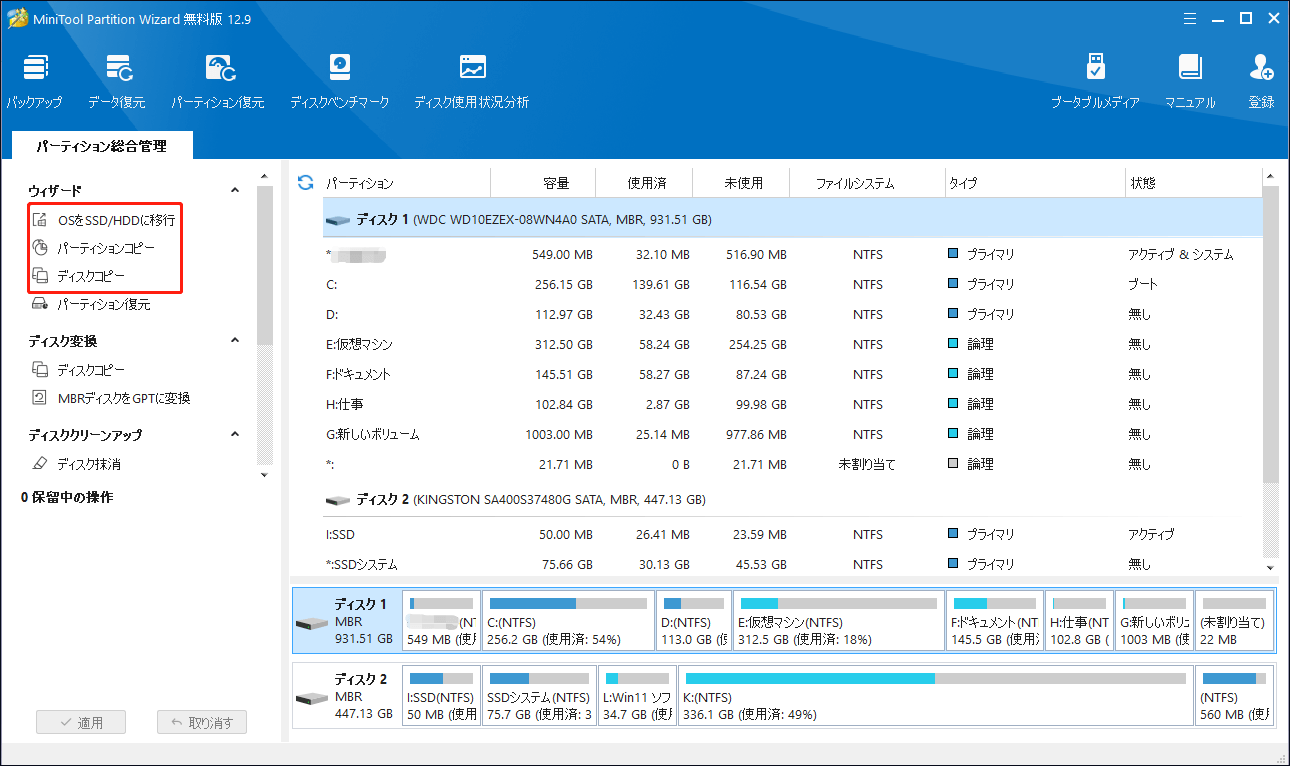Select E:仮想マシン partition row
The image size is (1290, 766).
coord(793,344)
